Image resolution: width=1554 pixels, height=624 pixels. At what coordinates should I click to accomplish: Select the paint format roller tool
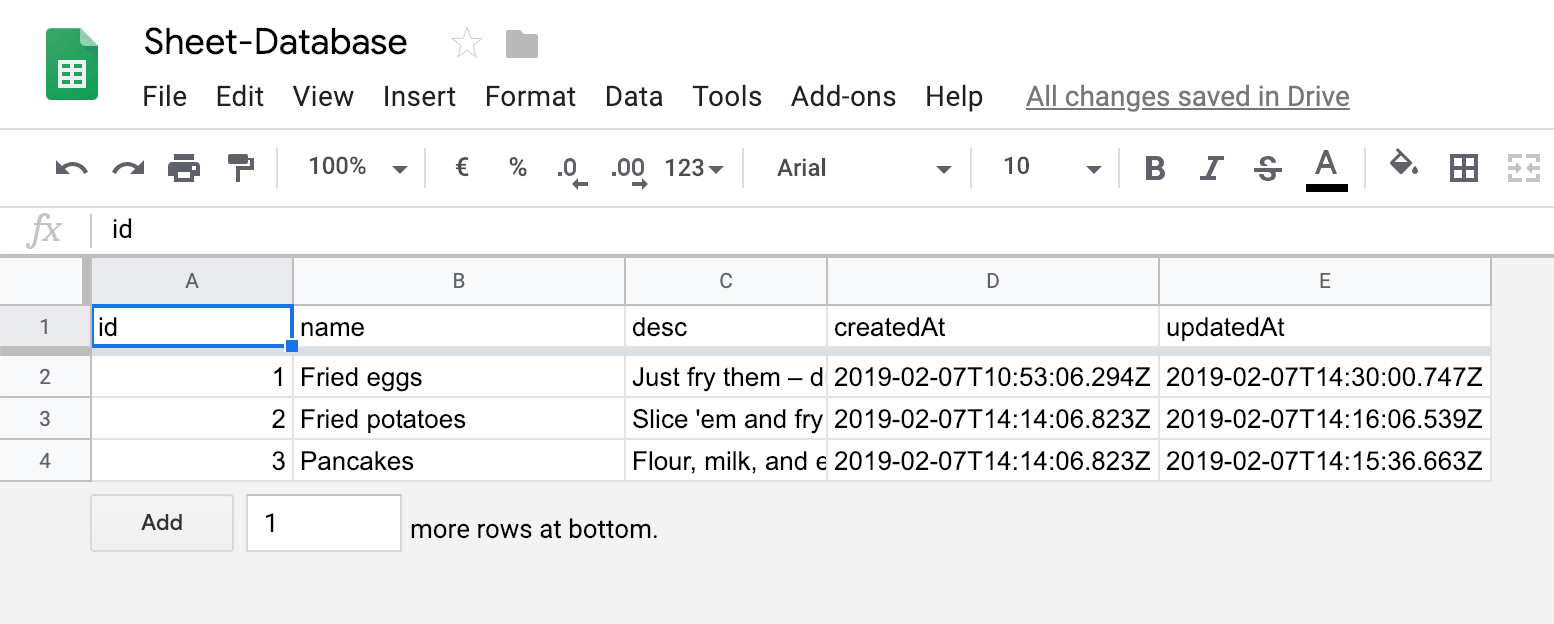241,168
